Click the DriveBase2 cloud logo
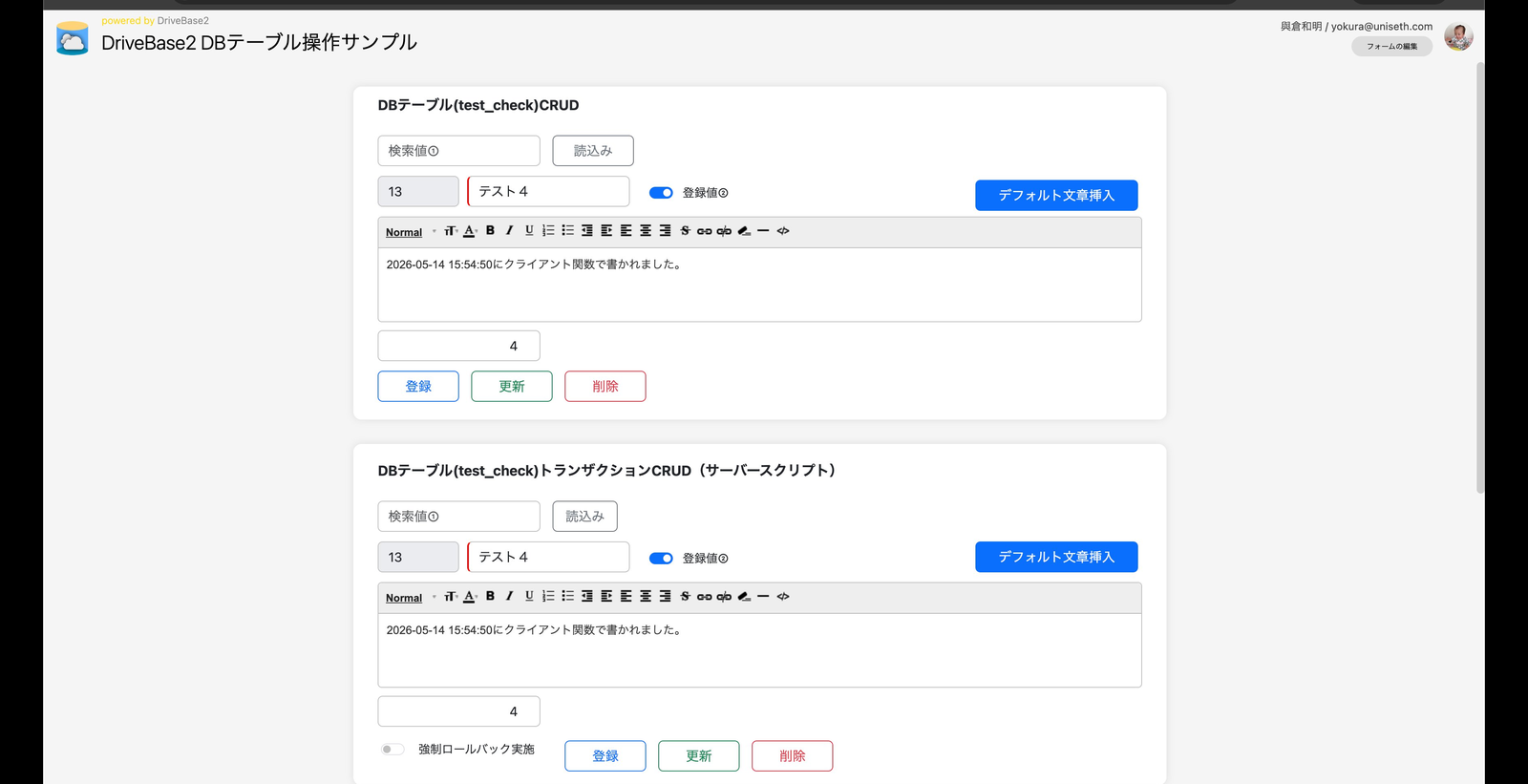This screenshot has height=784, width=1528. click(73, 39)
